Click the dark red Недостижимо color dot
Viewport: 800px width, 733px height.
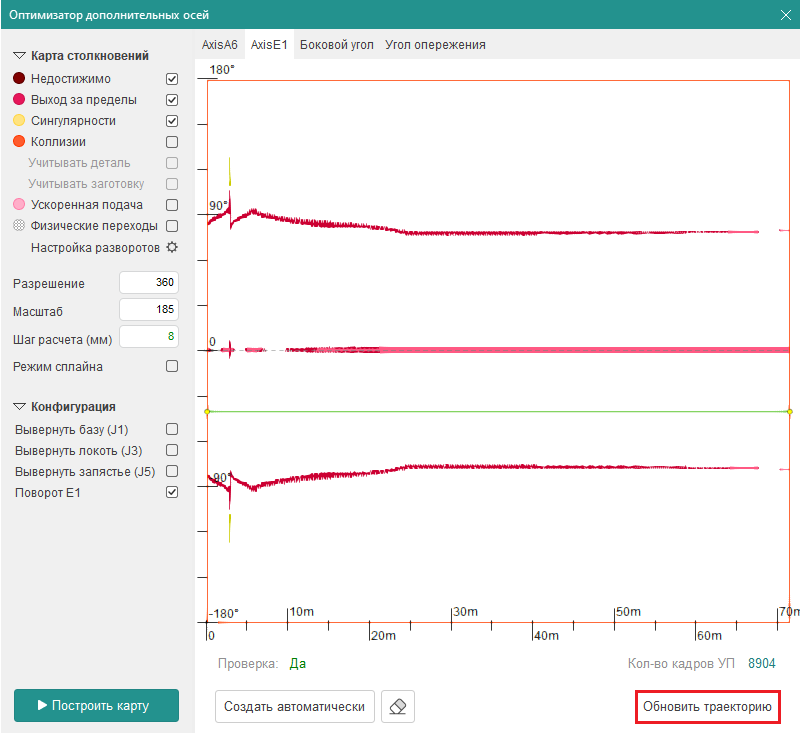tap(19, 79)
